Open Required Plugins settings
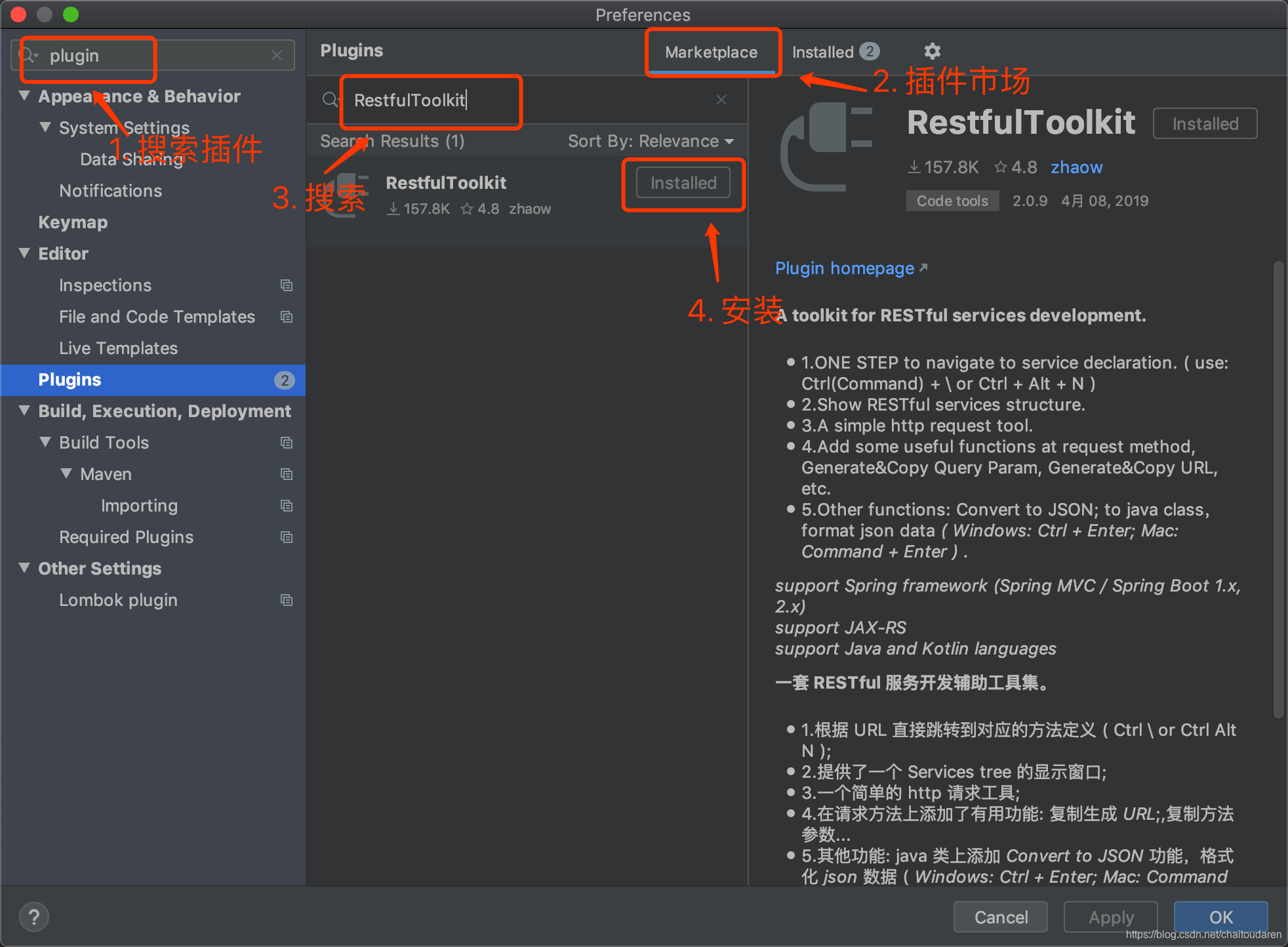The width and height of the screenshot is (1288, 947). [126, 537]
